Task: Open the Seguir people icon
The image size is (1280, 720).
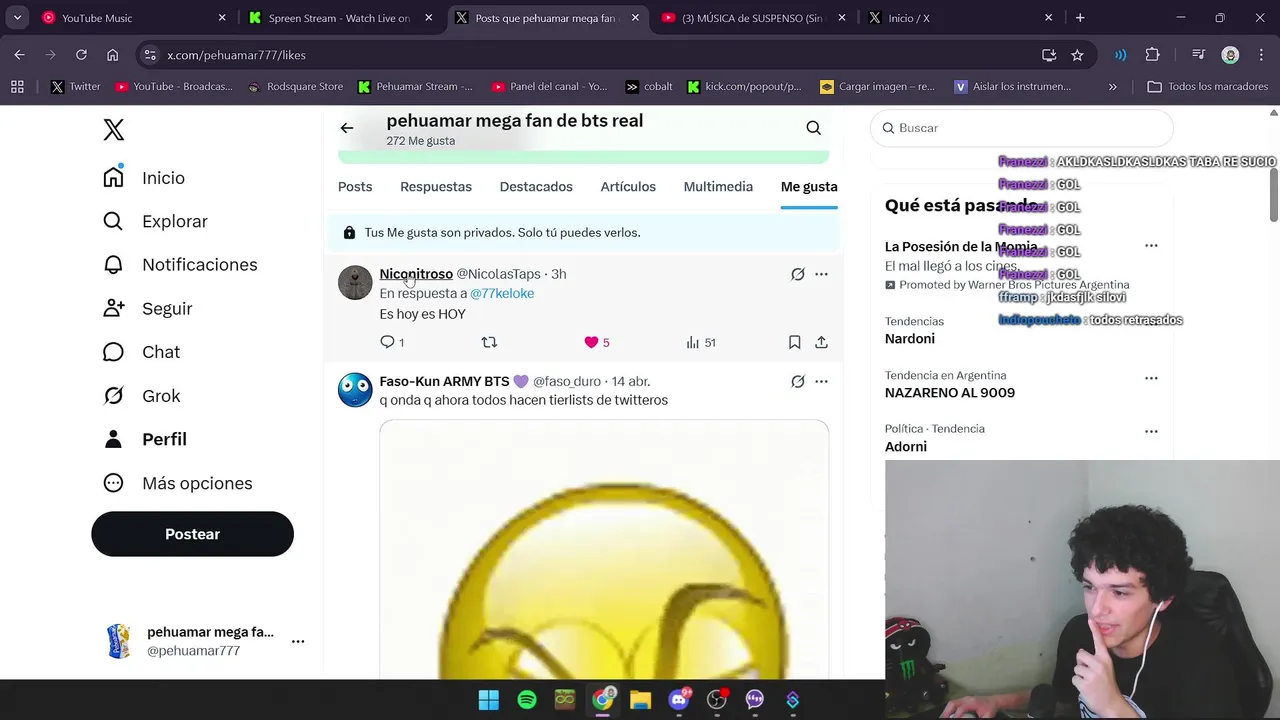Action: (114, 308)
